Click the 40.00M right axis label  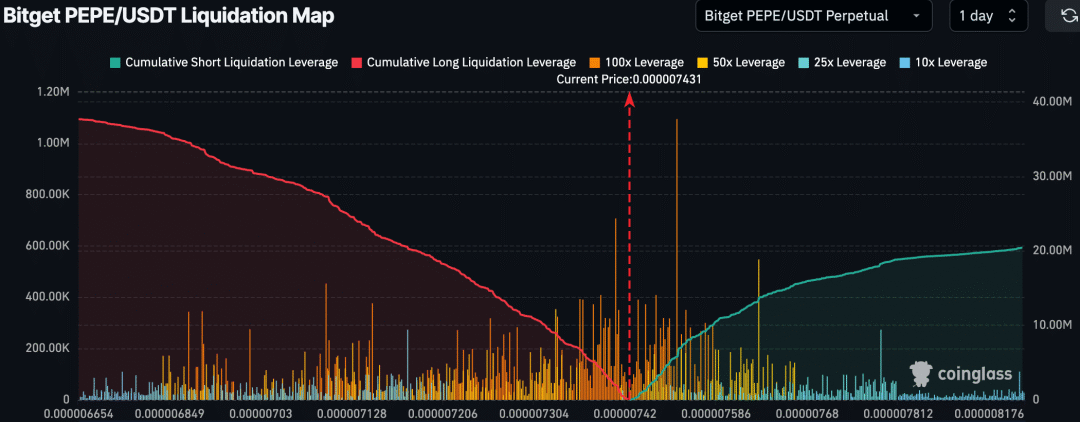[1052, 101]
